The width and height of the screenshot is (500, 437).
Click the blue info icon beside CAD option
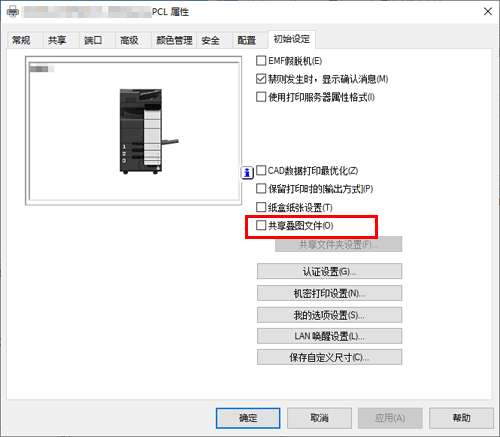click(247, 173)
